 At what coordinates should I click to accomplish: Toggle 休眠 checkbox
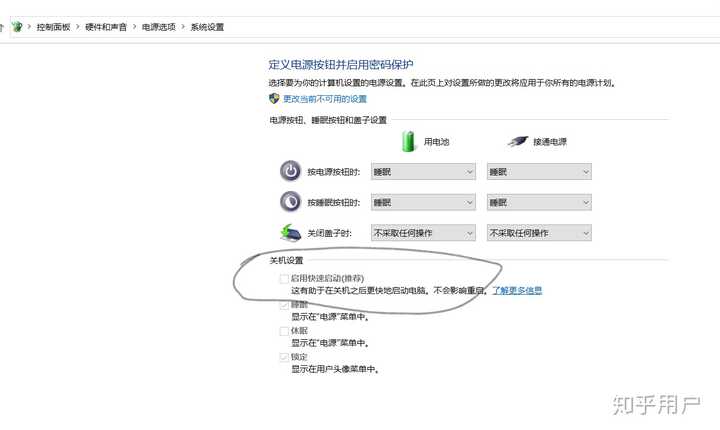click(284, 331)
